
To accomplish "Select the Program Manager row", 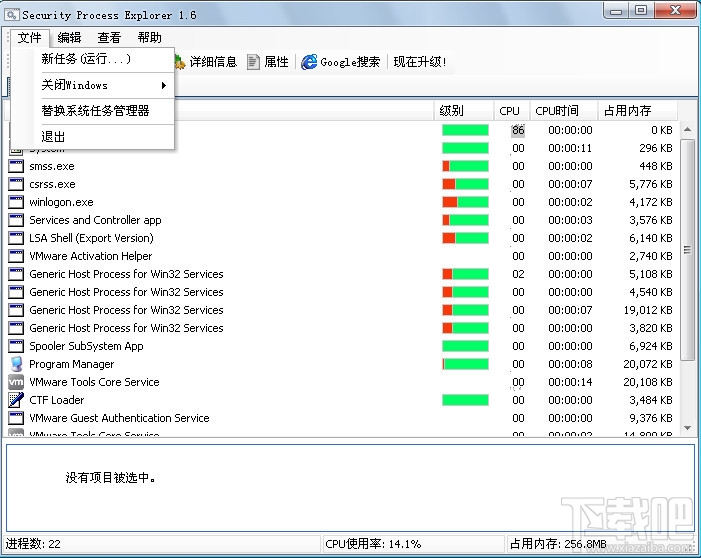I will tap(343, 364).
